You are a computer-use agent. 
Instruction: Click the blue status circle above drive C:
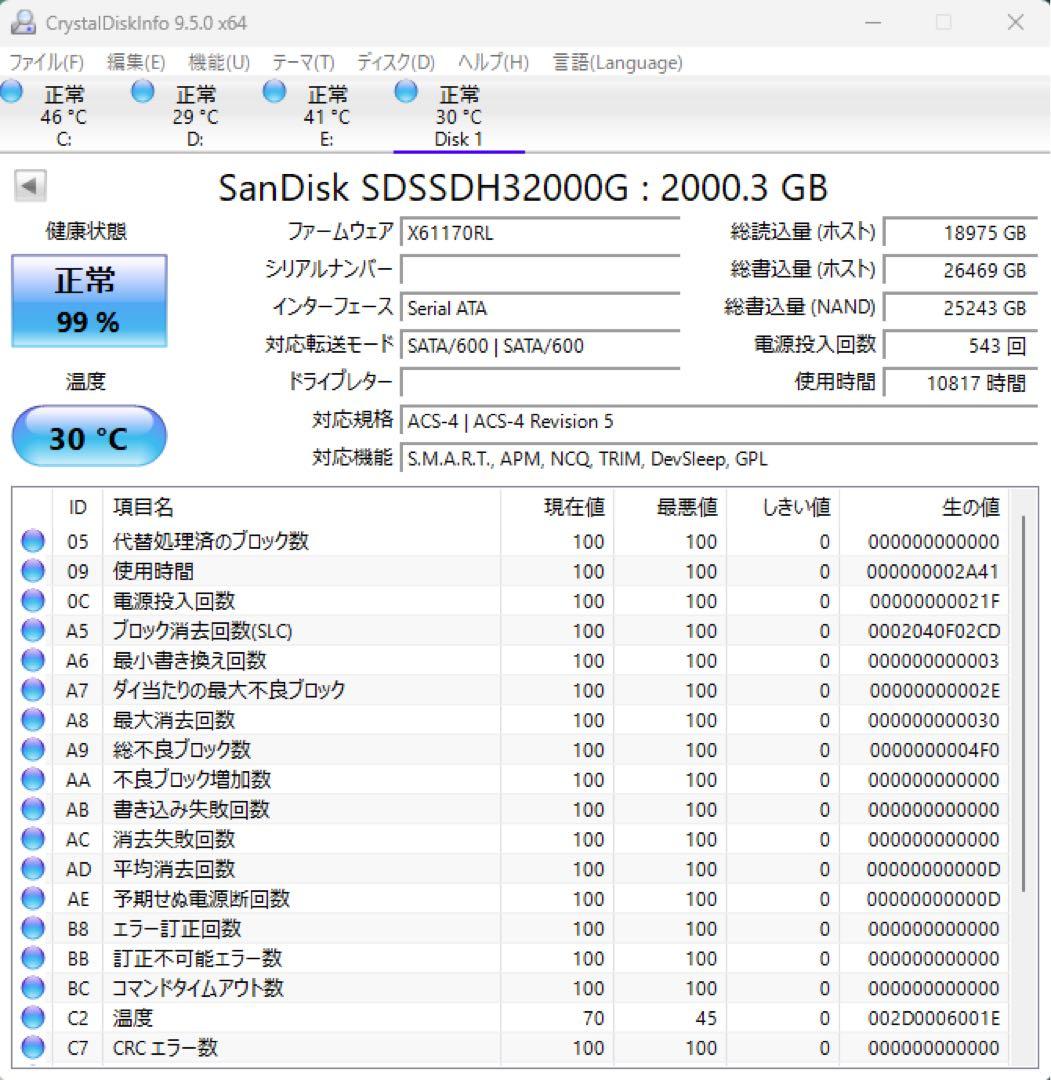pyautogui.click(x=11, y=91)
